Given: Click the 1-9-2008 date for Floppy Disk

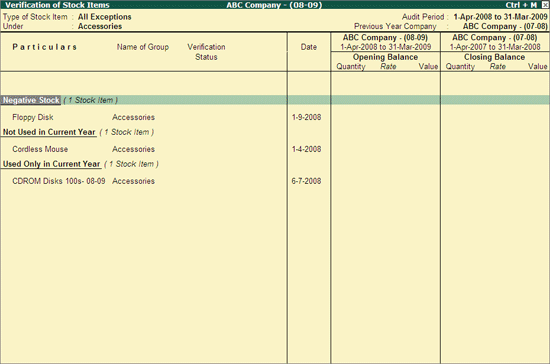Looking at the screenshot, I should [306, 117].
